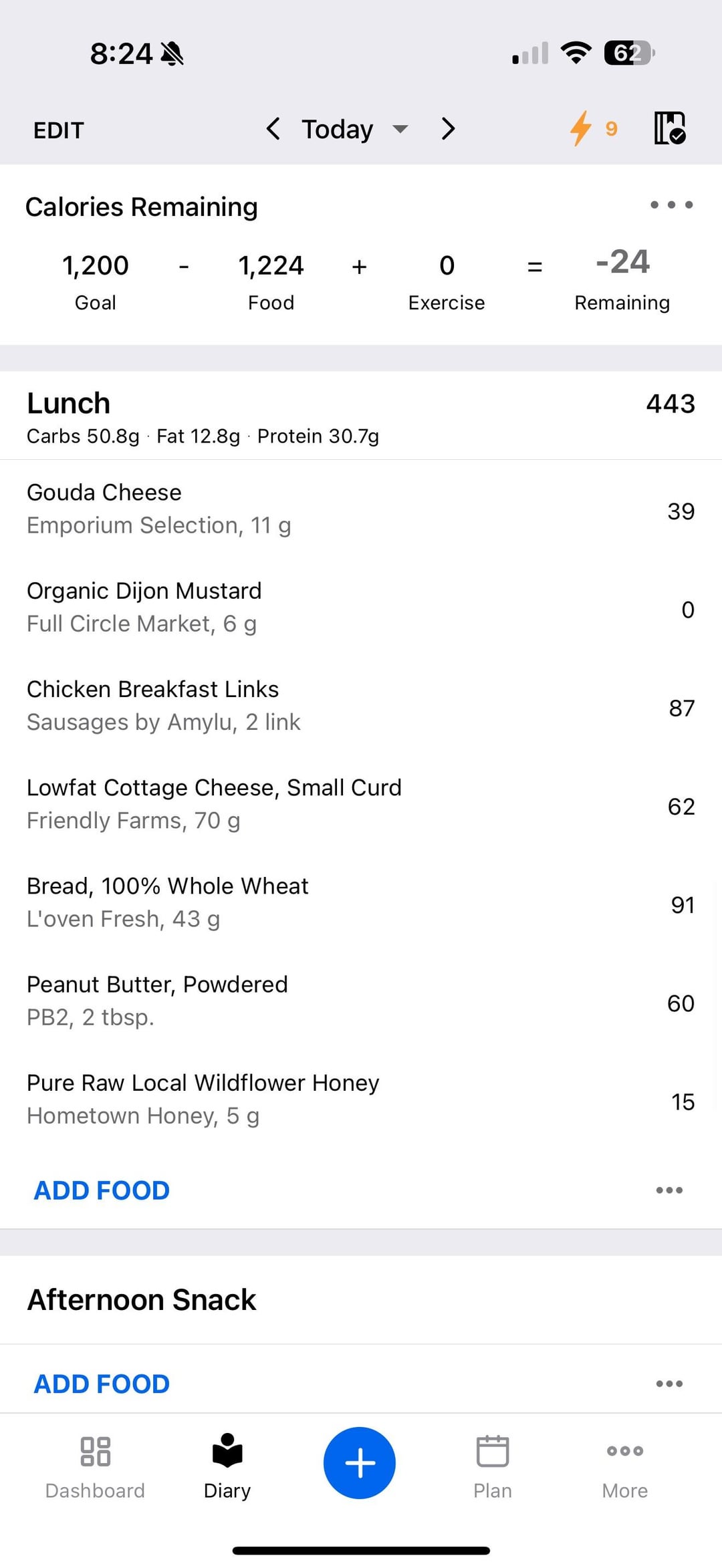Tap the orange streak lightning bolt icon
Screen dimensions: 722x1568
[580, 128]
